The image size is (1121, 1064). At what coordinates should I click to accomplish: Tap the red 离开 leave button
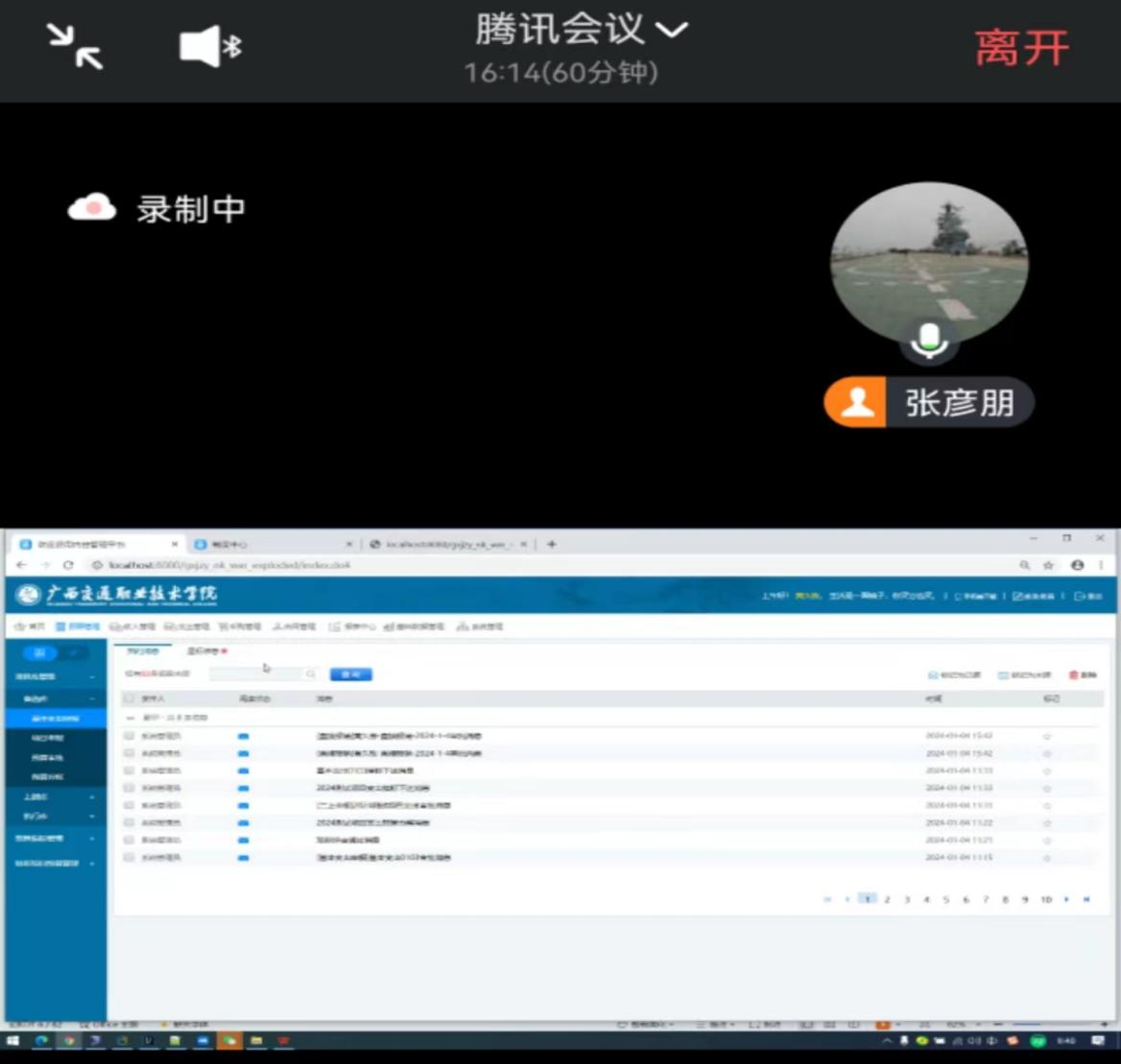click(1021, 48)
